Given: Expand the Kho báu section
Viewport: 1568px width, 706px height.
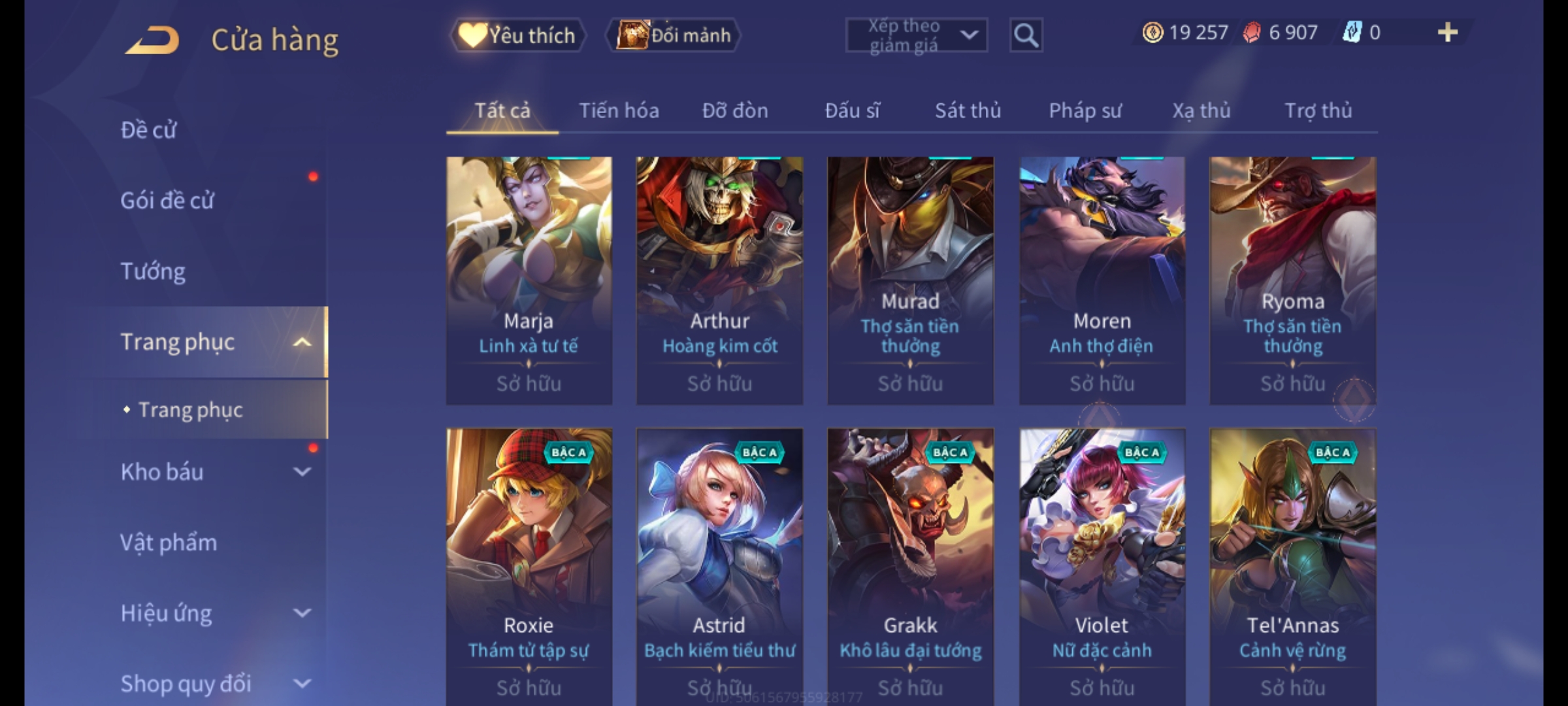Looking at the screenshot, I should coord(301,471).
